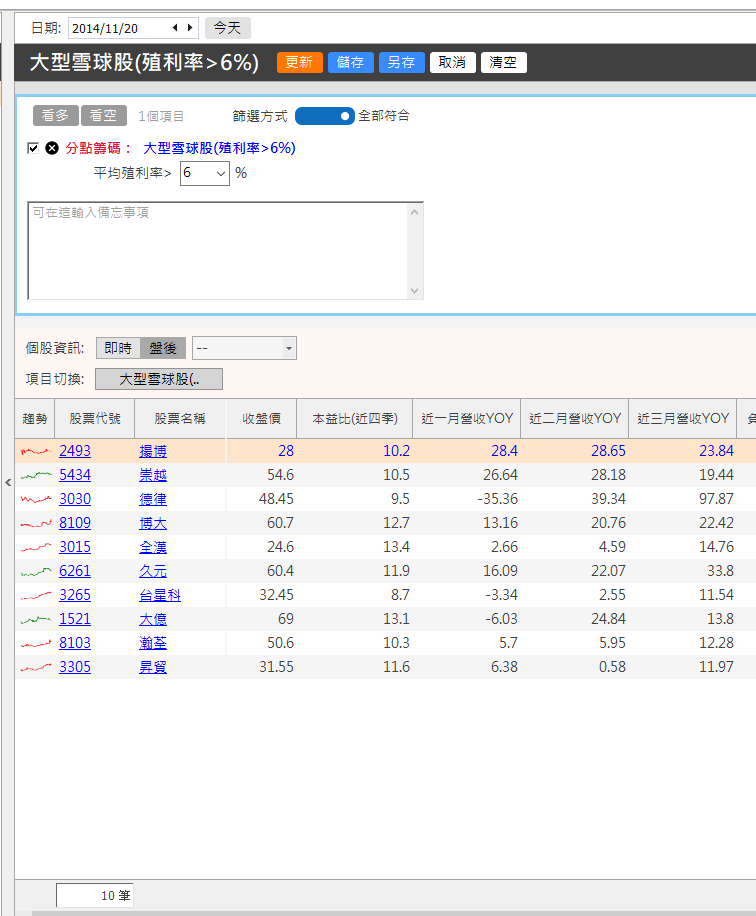The height and width of the screenshot is (916, 756).
Task: Sort by 本益比(近四季) column header
Action: click(354, 418)
